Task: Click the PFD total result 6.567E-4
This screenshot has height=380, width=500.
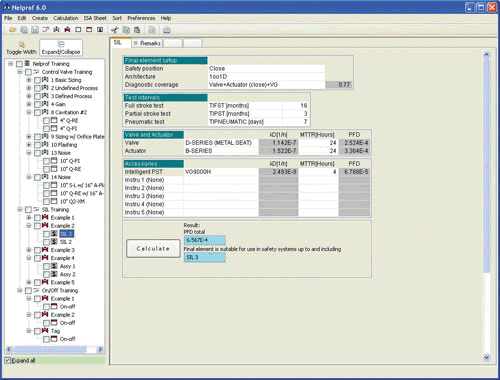Action: click(x=205, y=240)
